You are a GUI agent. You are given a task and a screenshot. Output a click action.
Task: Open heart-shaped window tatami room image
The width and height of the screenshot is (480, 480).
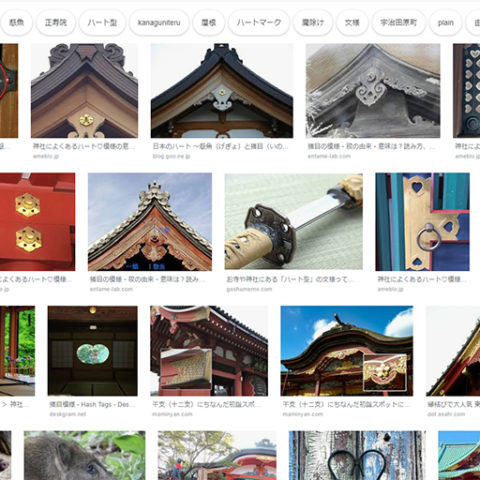pyautogui.click(x=92, y=351)
